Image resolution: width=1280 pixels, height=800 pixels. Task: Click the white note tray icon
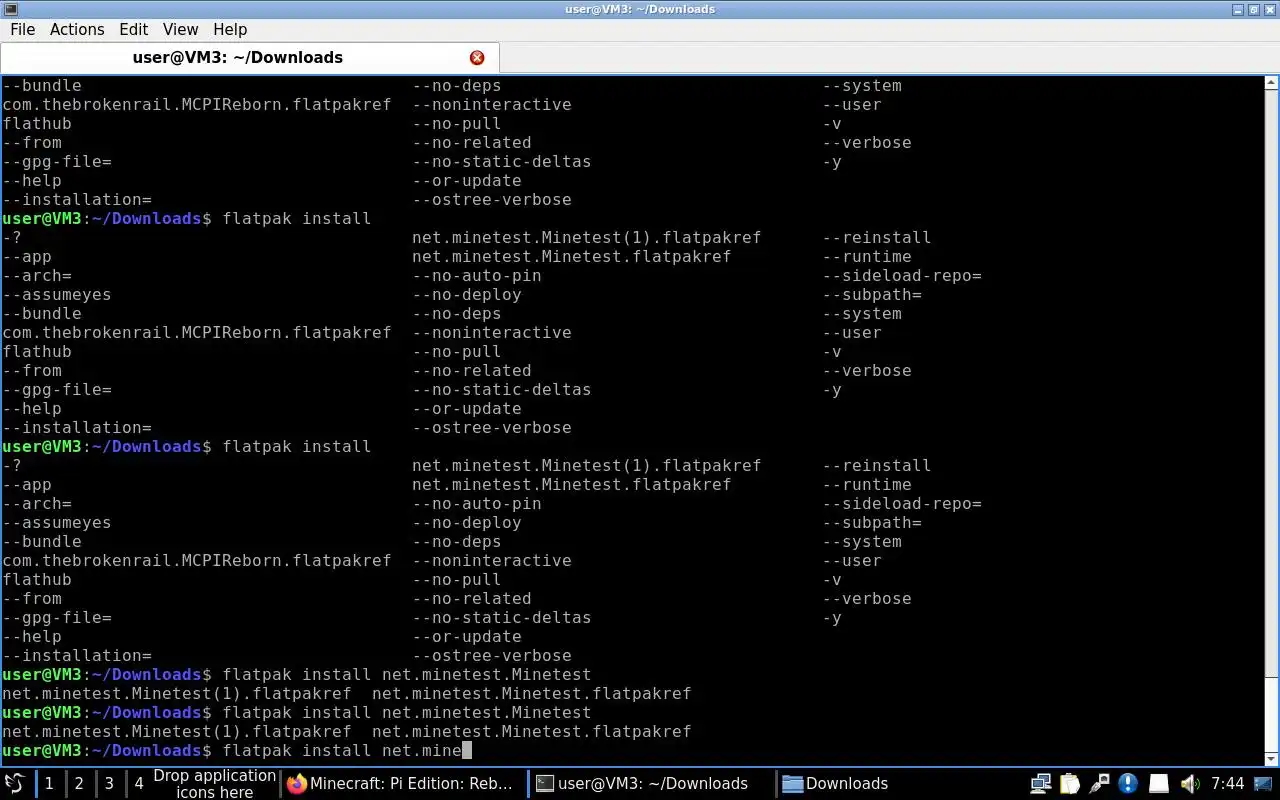[x=1158, y=783]
